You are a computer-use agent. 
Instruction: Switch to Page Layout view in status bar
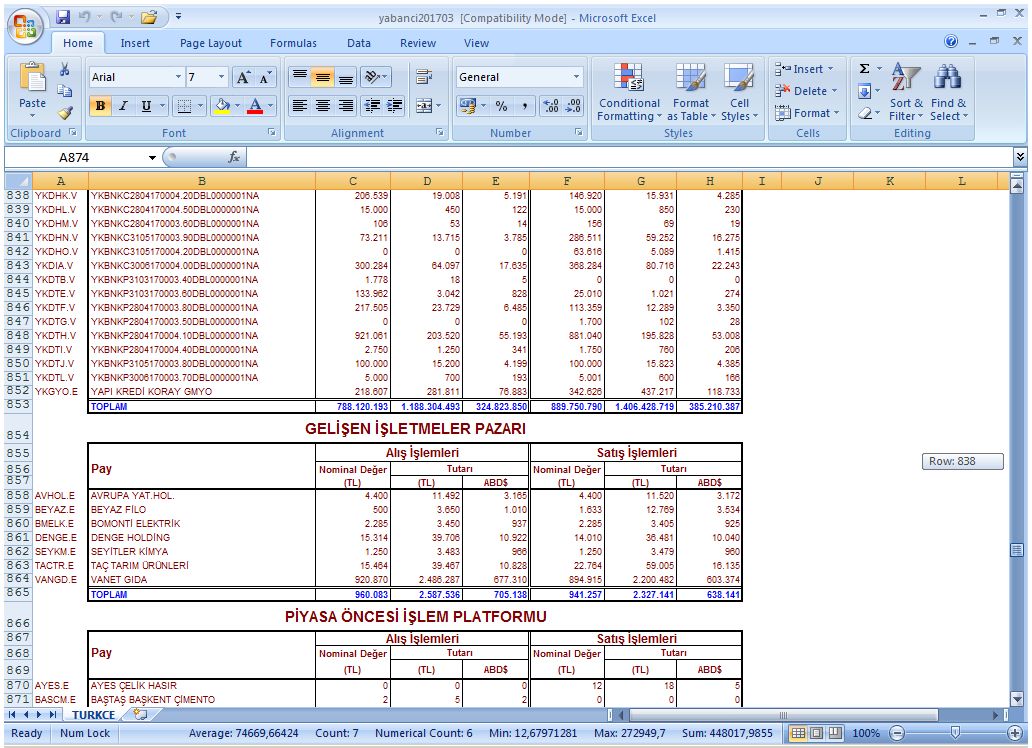click(816, 733)
